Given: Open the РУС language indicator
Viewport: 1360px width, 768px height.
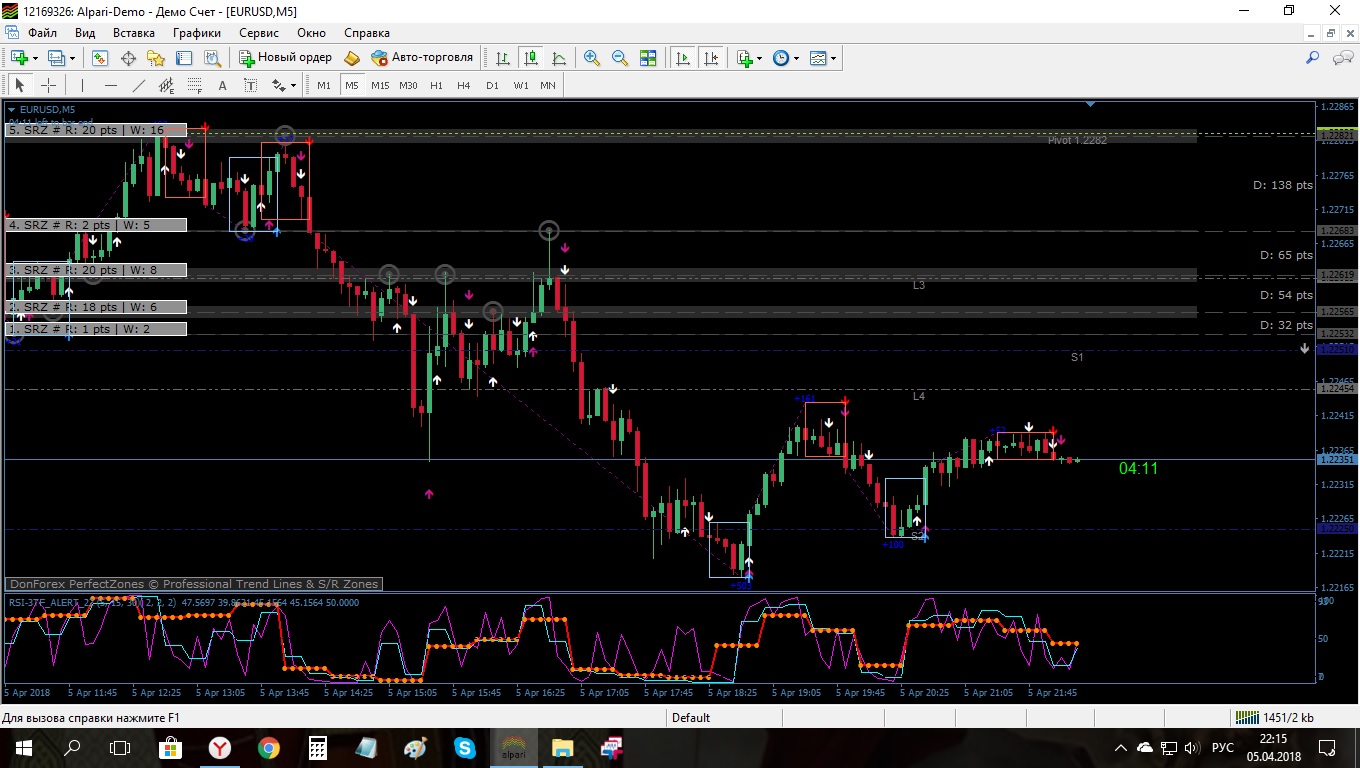Looking at the screenshot, I should (x=1222, y=747).
